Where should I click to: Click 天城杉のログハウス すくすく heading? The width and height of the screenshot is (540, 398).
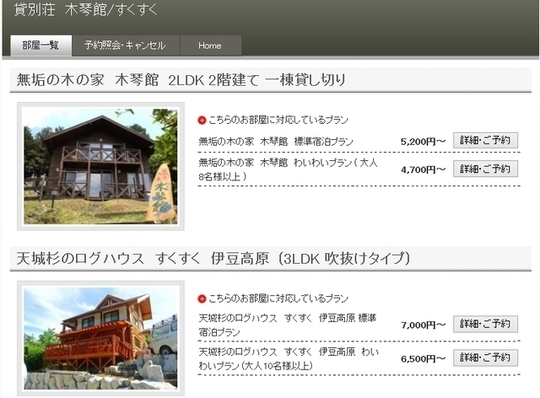tap(213, 259)
